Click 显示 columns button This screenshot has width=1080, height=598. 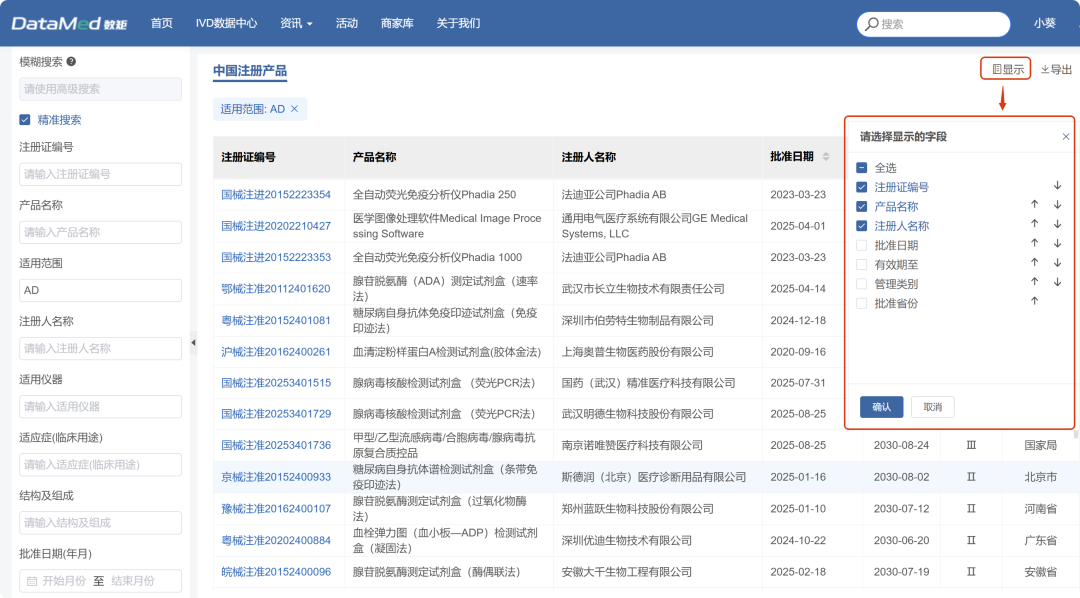1007,69
